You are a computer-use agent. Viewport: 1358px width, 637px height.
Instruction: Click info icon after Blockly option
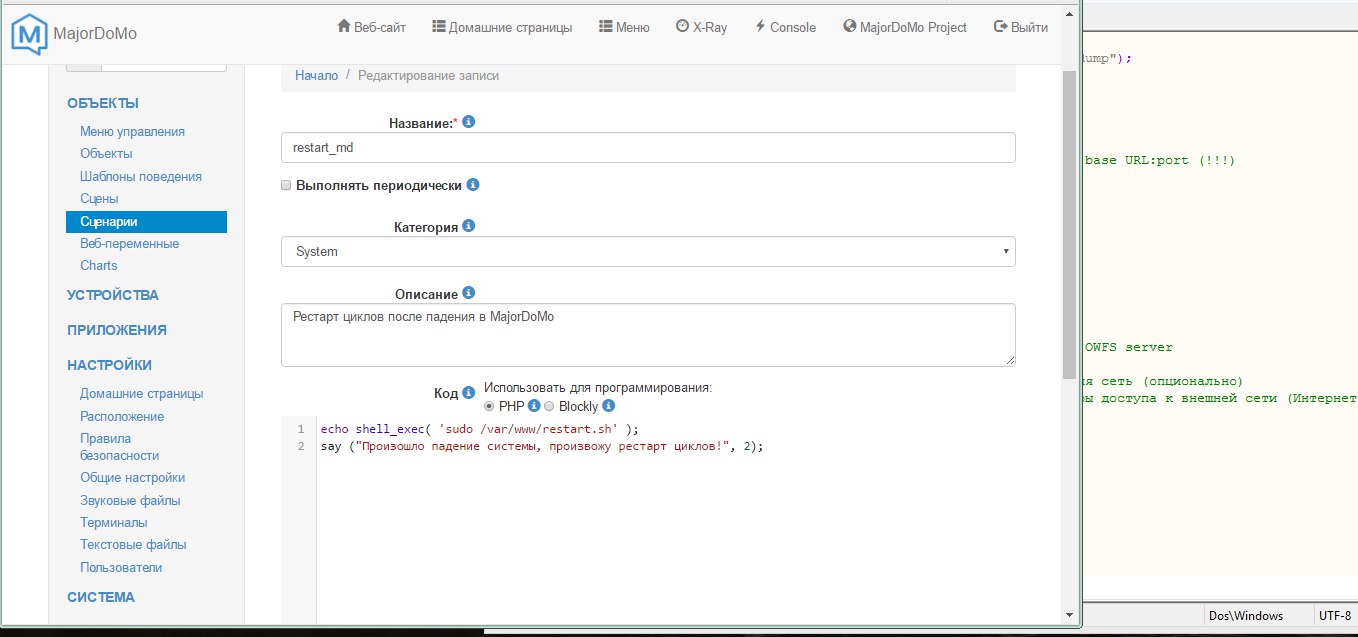click(608, 406)
